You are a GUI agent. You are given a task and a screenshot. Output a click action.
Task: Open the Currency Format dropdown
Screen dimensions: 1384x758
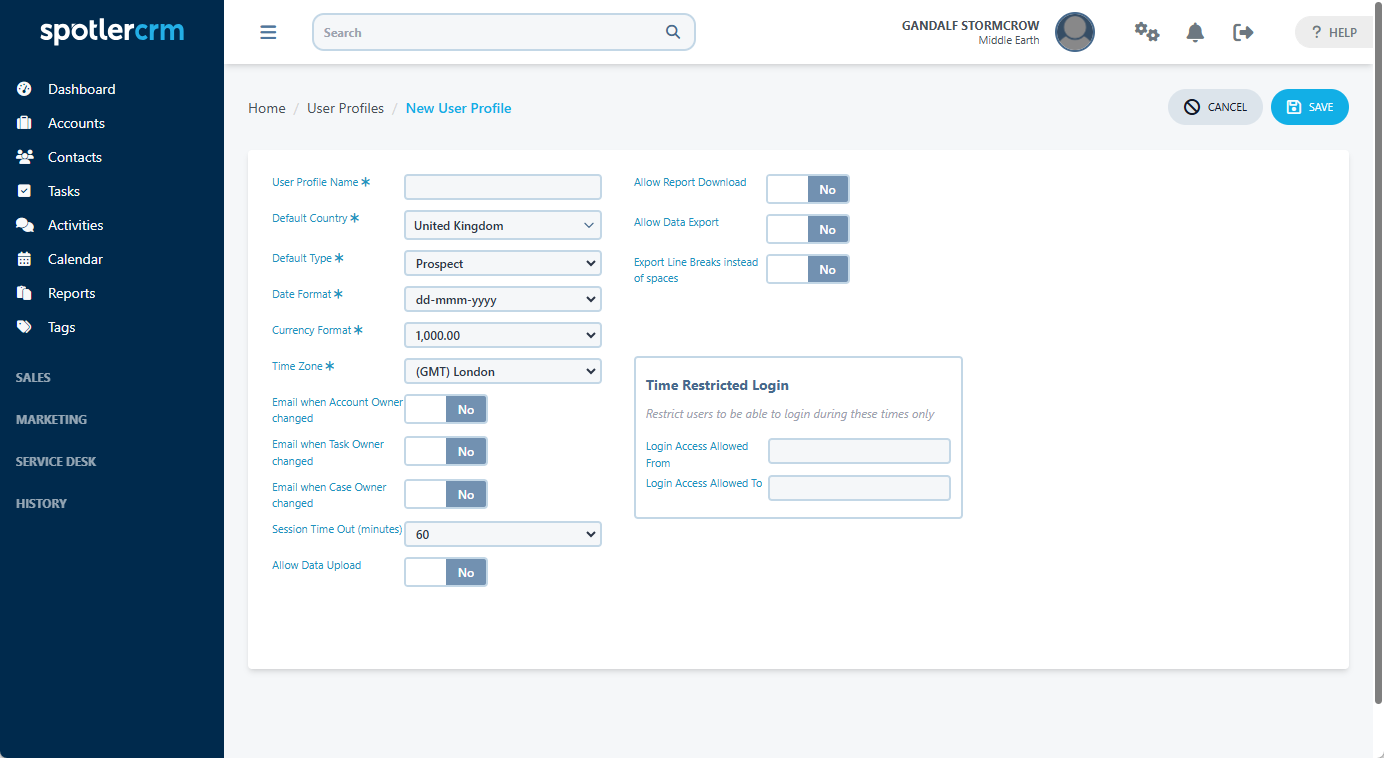tap(503, 335)
